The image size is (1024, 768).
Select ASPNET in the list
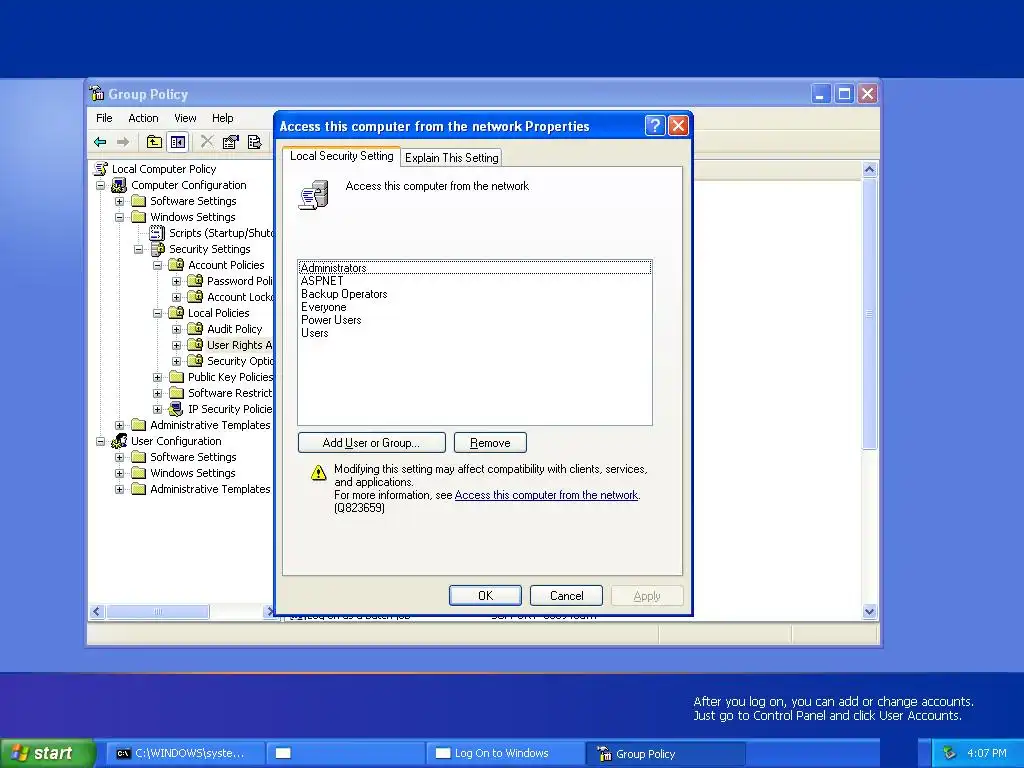[x=475, y=281]
